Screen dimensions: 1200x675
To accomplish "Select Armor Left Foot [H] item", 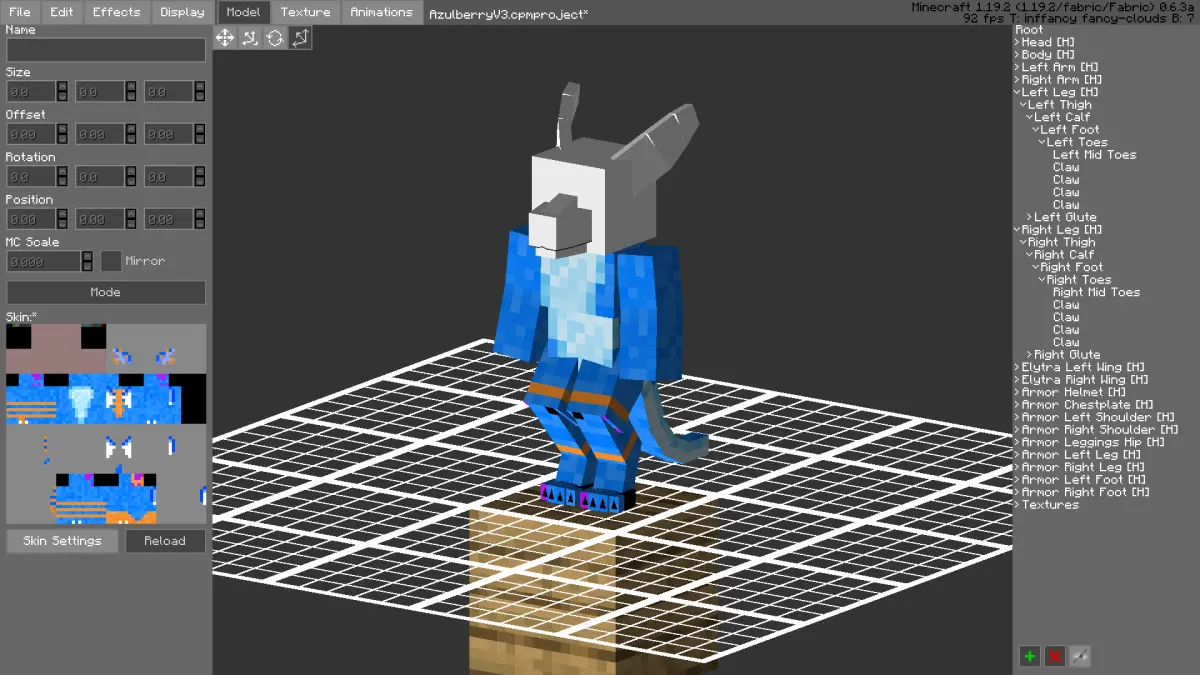I will 1083,480.
